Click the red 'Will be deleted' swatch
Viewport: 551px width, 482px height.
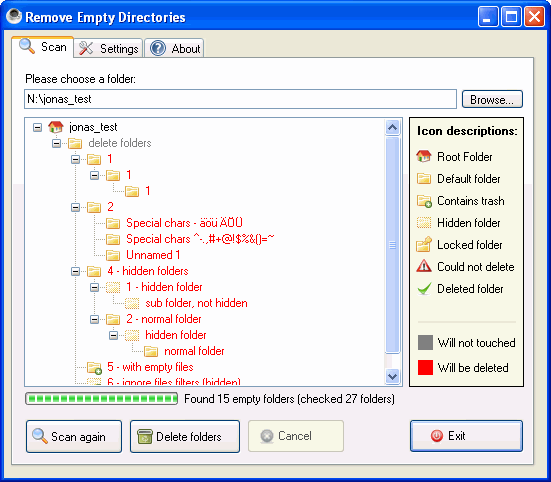pyautogui.click(x=425, y=367)
